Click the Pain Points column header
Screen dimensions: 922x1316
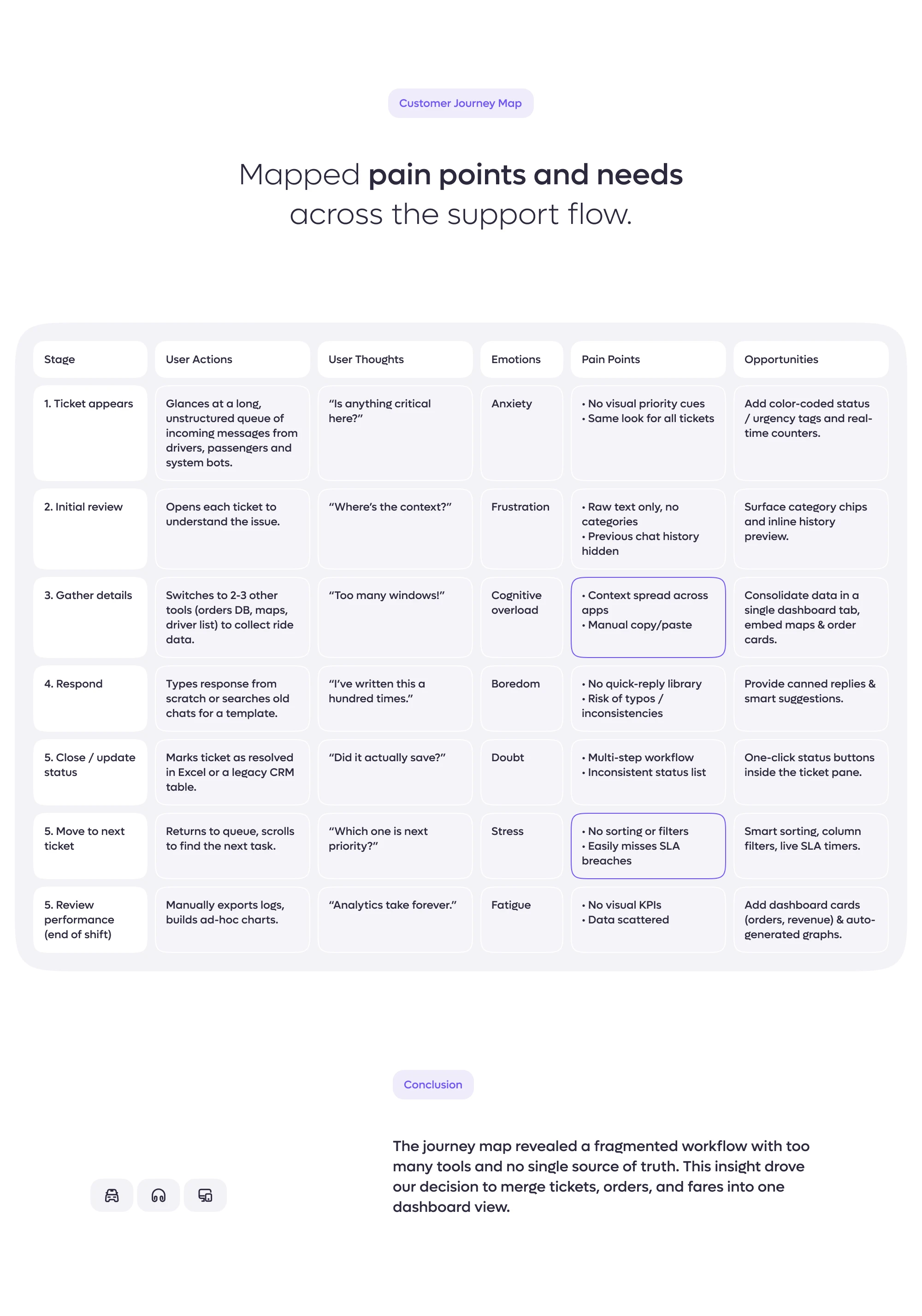[648, 359]
